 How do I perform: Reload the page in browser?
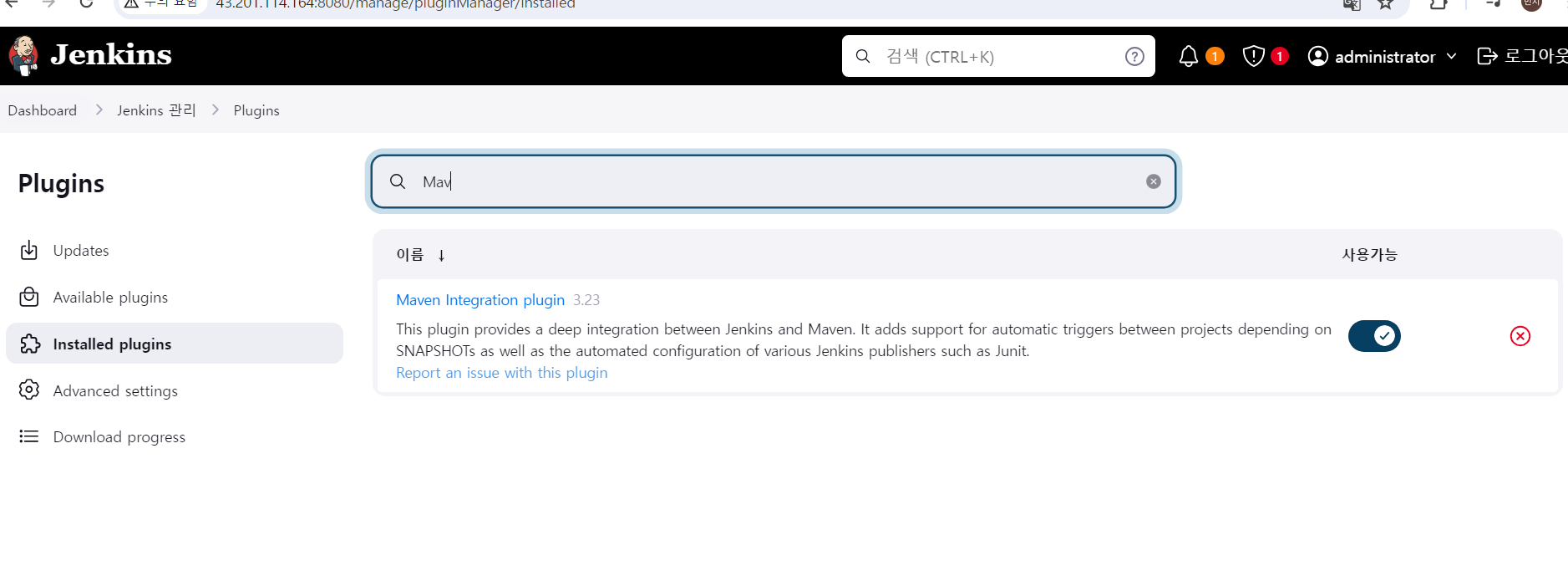86,3
